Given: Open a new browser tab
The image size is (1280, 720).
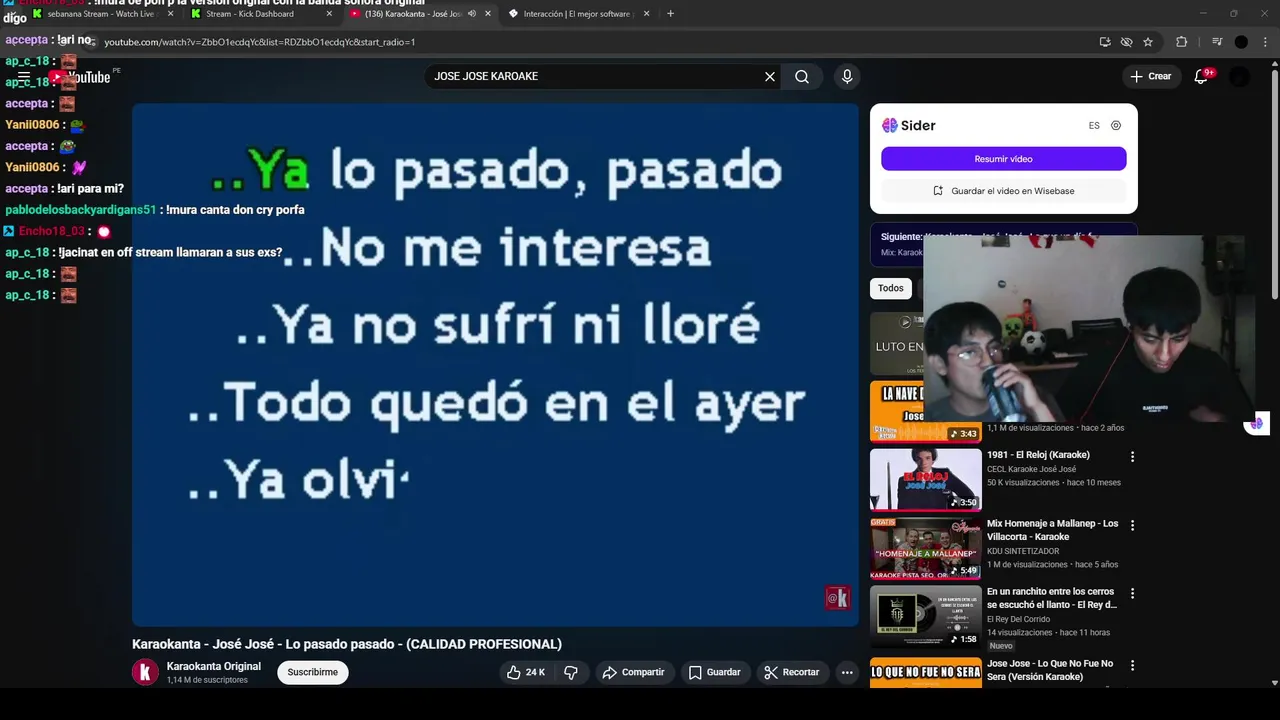Looking at the screenshot, I should click(670, 14).
